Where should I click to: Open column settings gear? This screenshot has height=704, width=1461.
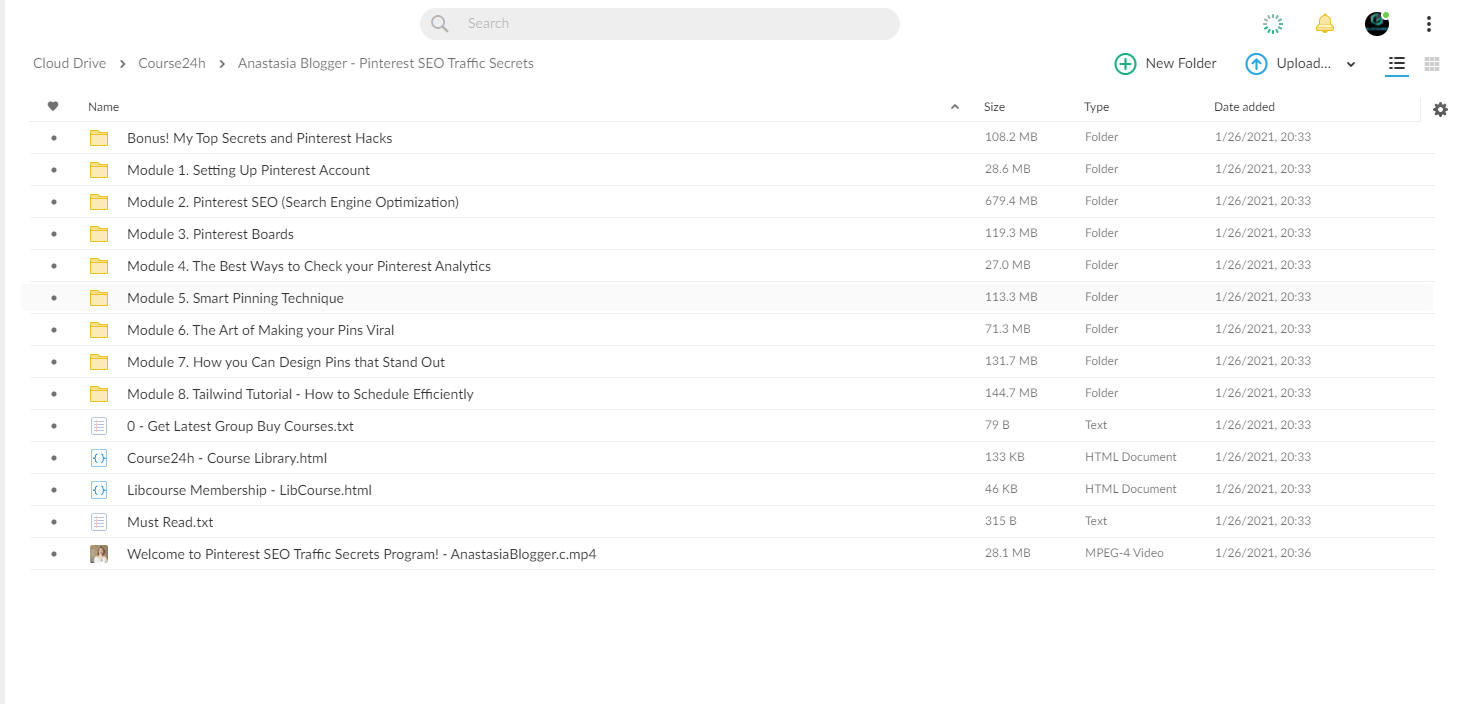[1440, 110]
